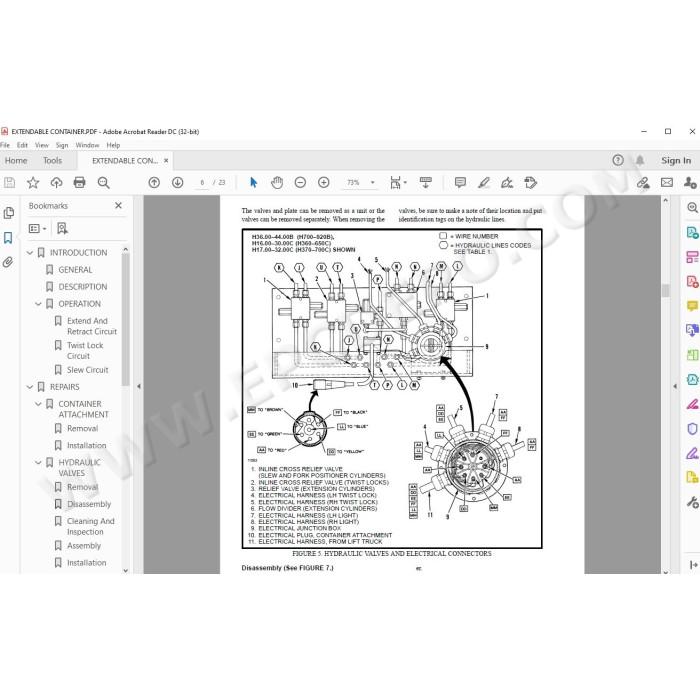Open More Tools wrench icon
700x700 pixels.
point(692,502)
